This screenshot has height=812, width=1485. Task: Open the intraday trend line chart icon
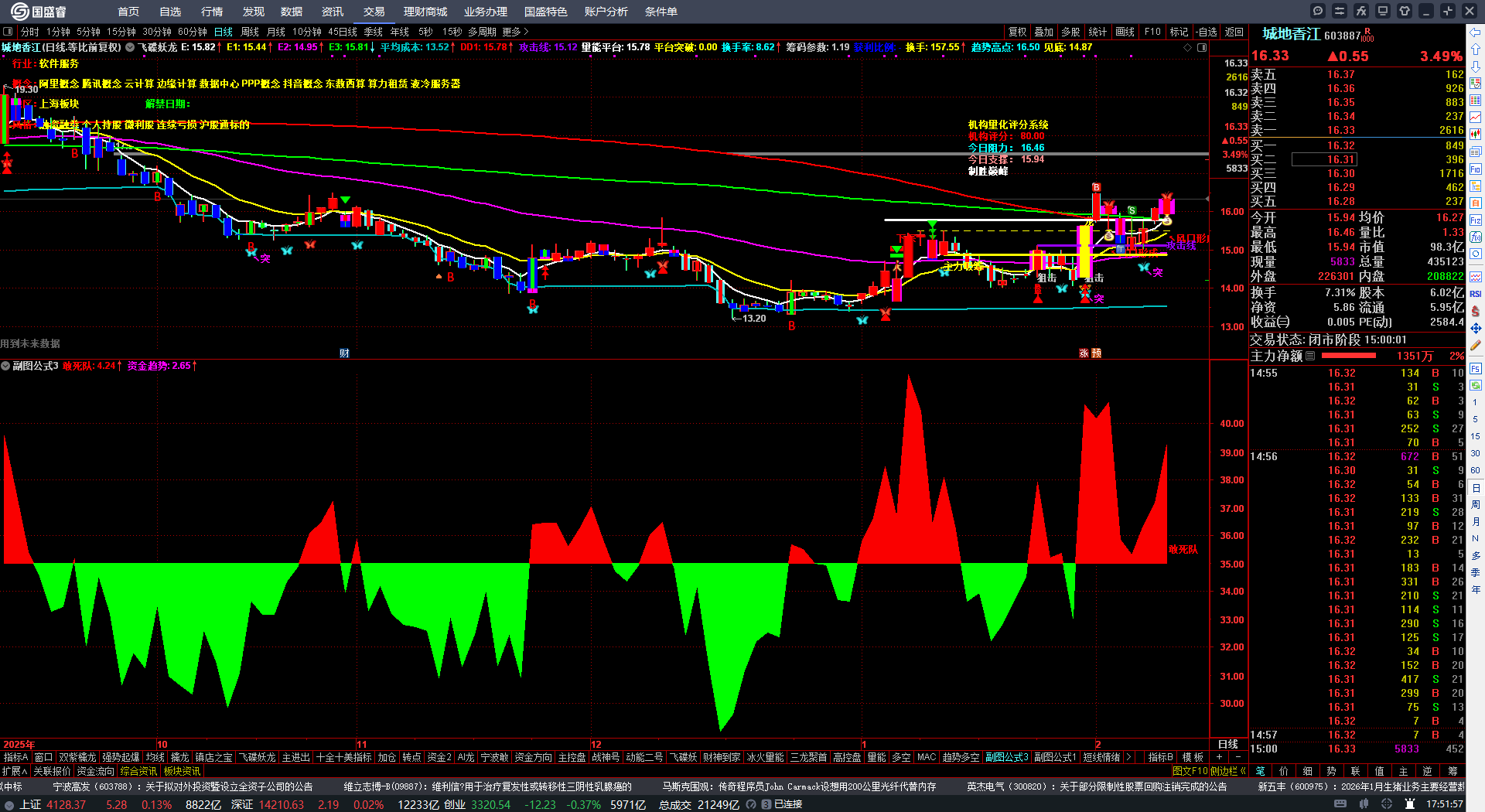(x=1476, y=118)
